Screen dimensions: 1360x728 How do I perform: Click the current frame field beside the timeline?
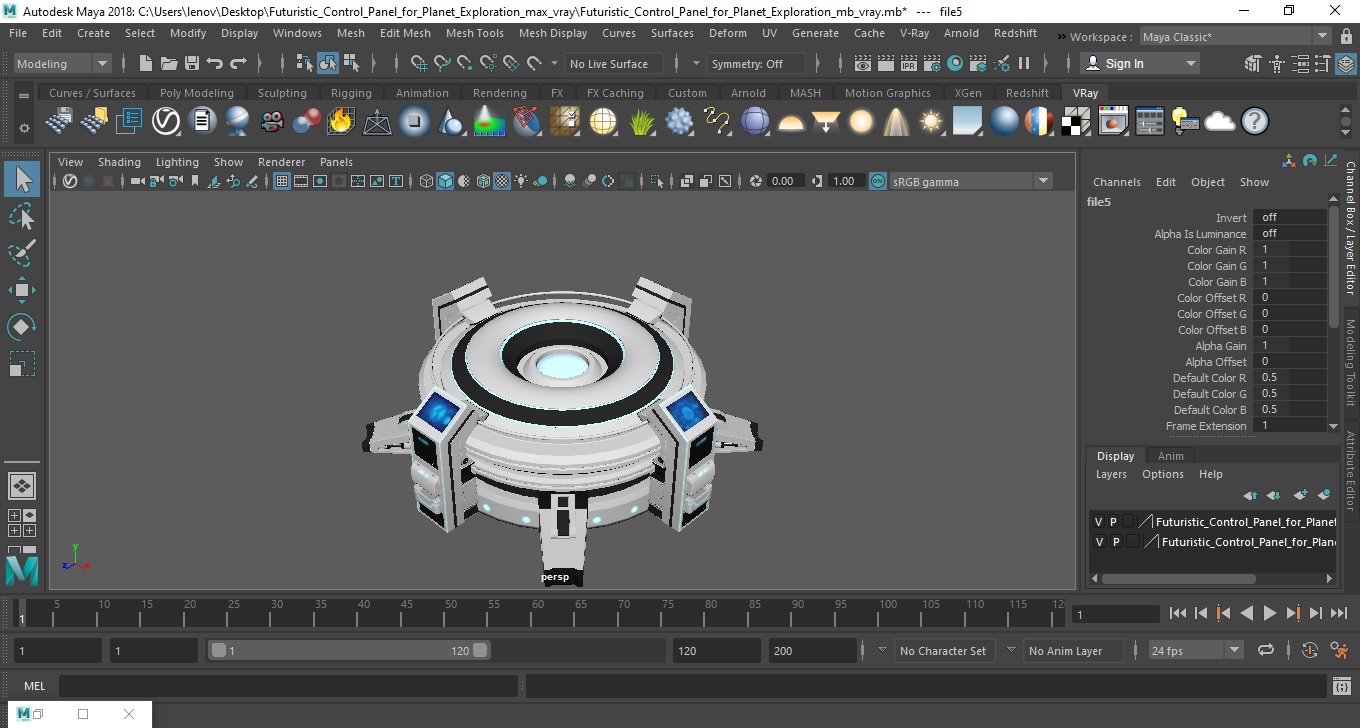click(1115, 614)
